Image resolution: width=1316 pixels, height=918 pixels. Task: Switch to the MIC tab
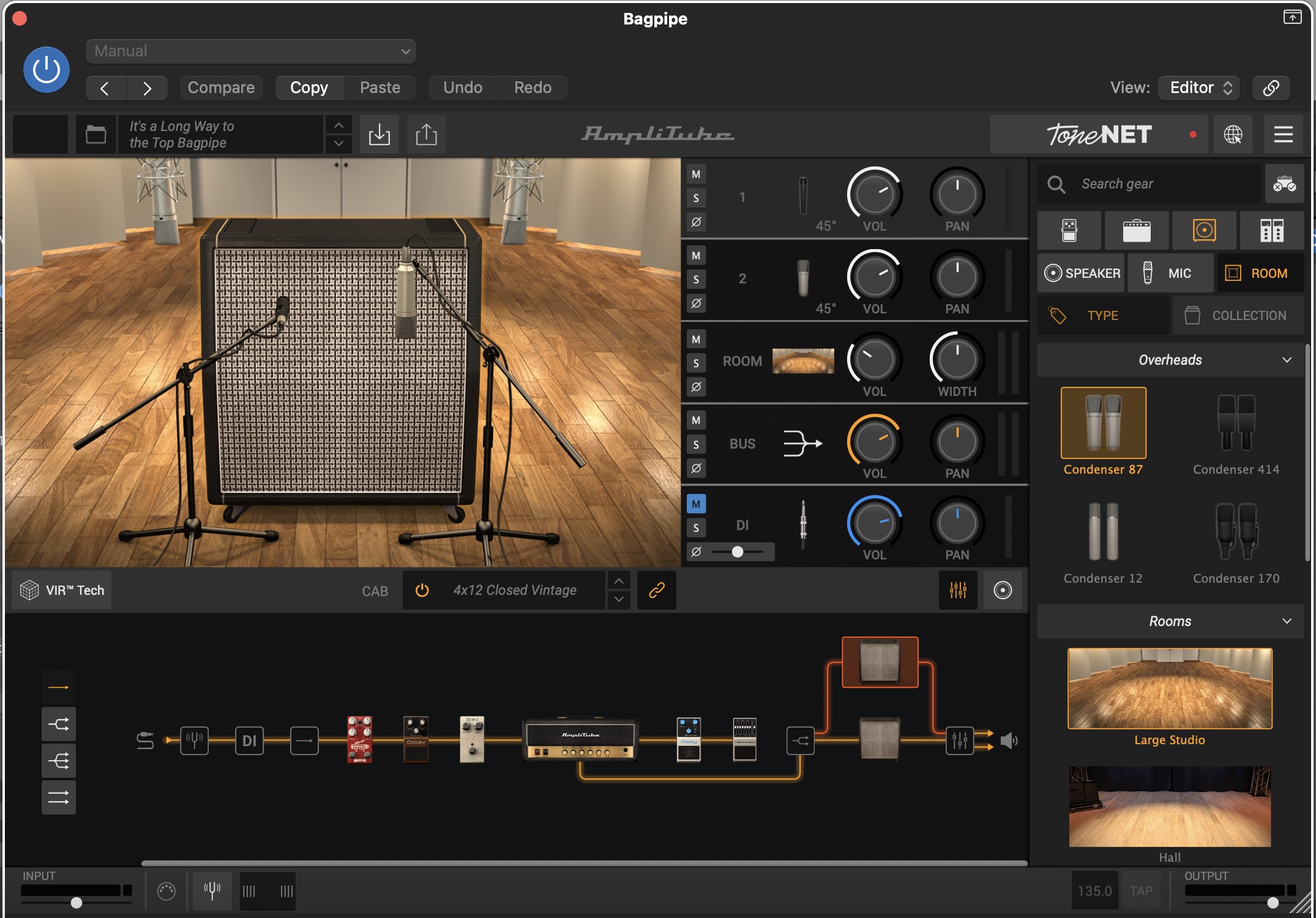point(1170,273)
